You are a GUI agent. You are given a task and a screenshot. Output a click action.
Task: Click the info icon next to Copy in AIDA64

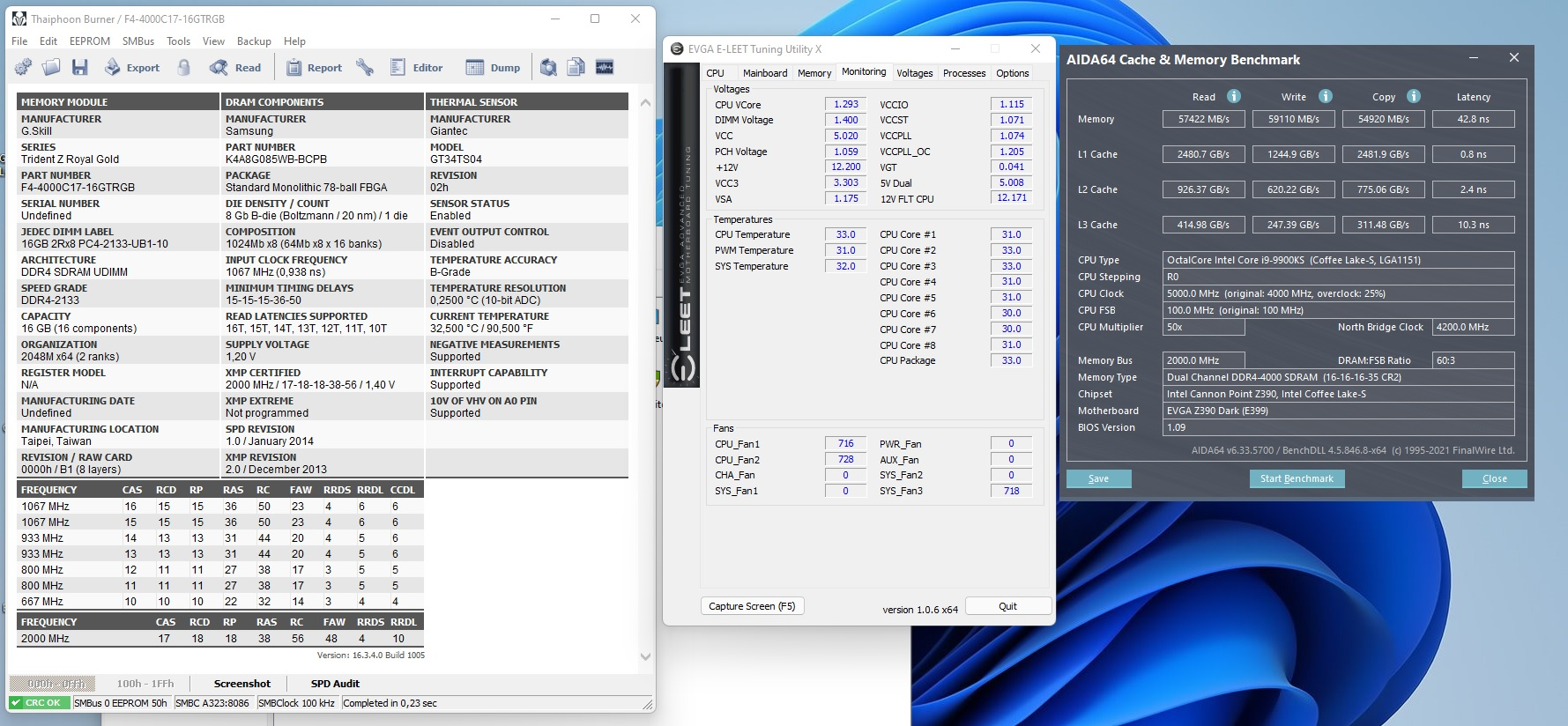tap(1414, 96)
